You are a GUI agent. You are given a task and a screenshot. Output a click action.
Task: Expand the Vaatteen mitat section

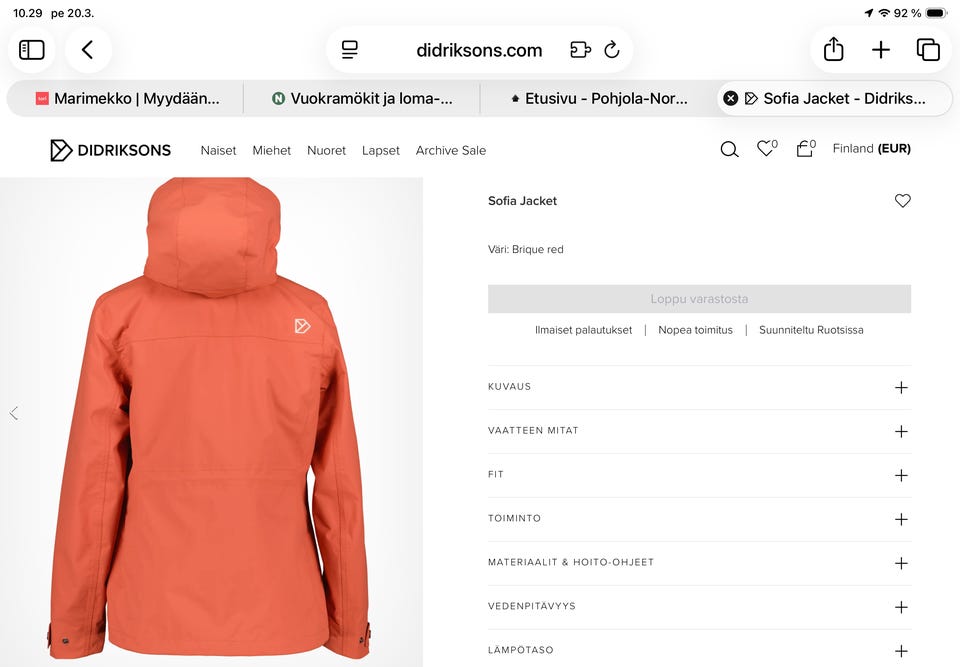tap(901, 431)
